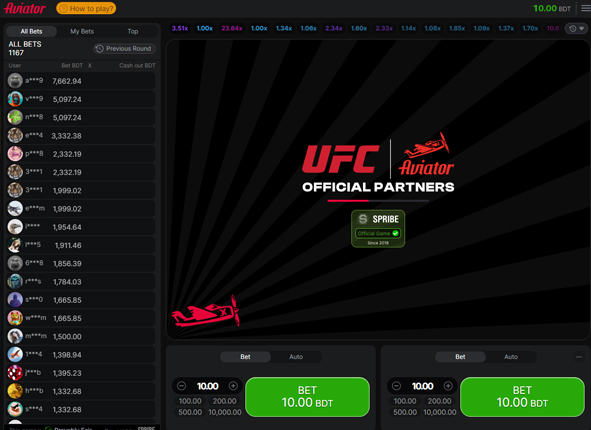This screenshot has width=591, height=430.
Task: Select Bet mode in left panel
Action: coord(245,357)
